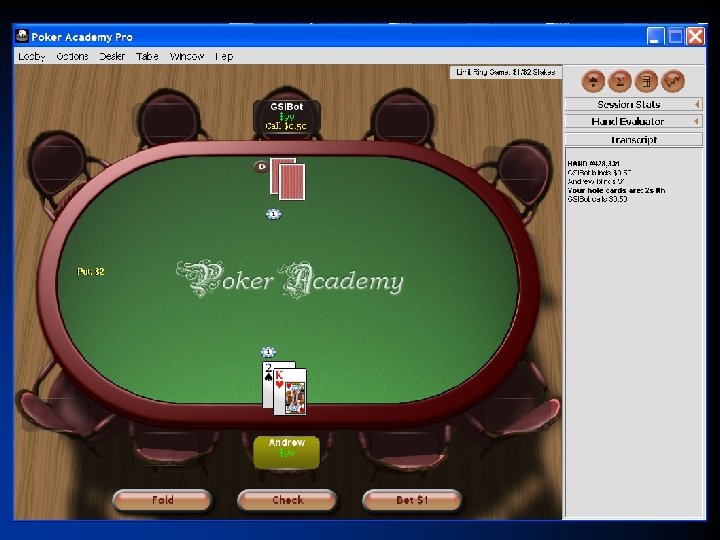Click GSIBot's face-down hole cards
Viewport: 720px width, 540px height.
(287, 179)
